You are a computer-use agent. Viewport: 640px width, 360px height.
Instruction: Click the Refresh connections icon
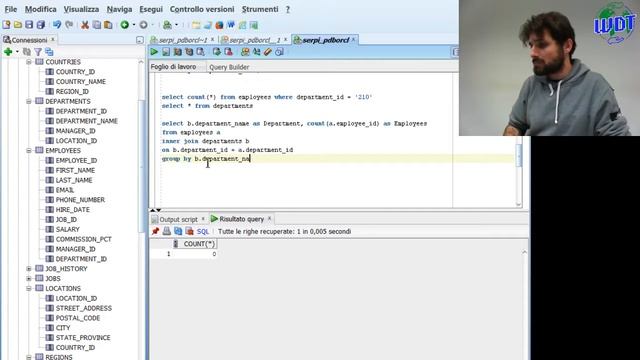click(x=27, y=51)
